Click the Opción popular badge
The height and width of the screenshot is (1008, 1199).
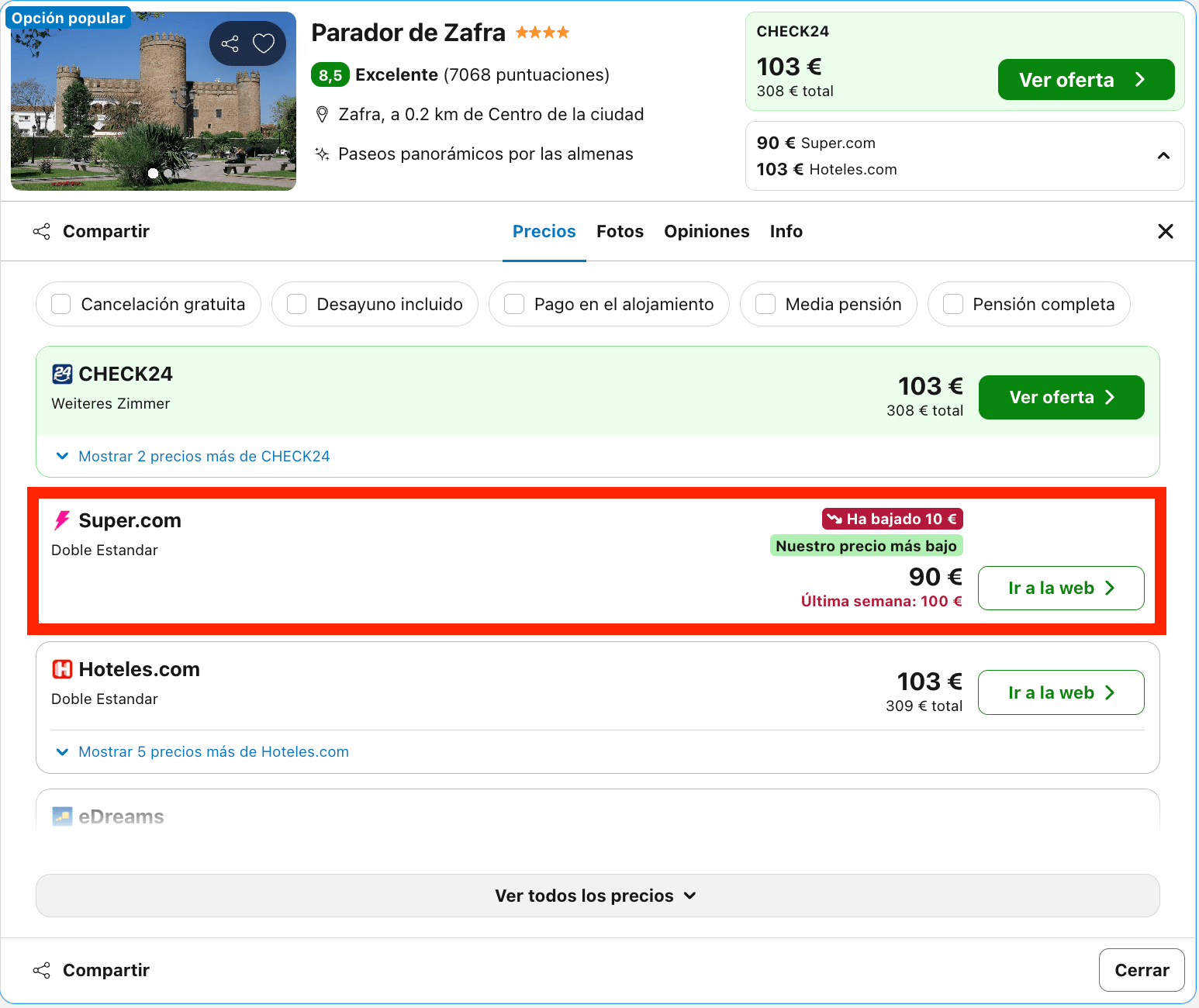point(68,18)
